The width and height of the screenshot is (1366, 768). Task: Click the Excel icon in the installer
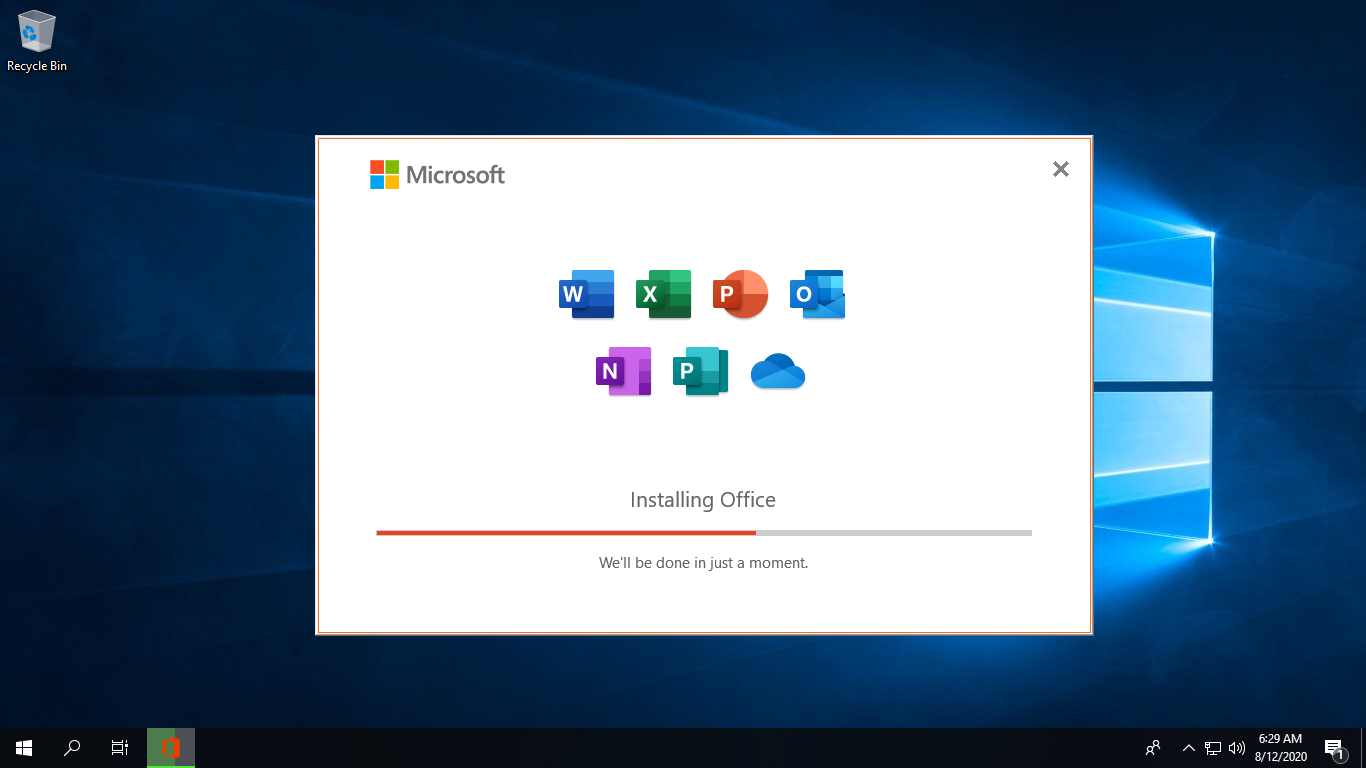point(664,294)
